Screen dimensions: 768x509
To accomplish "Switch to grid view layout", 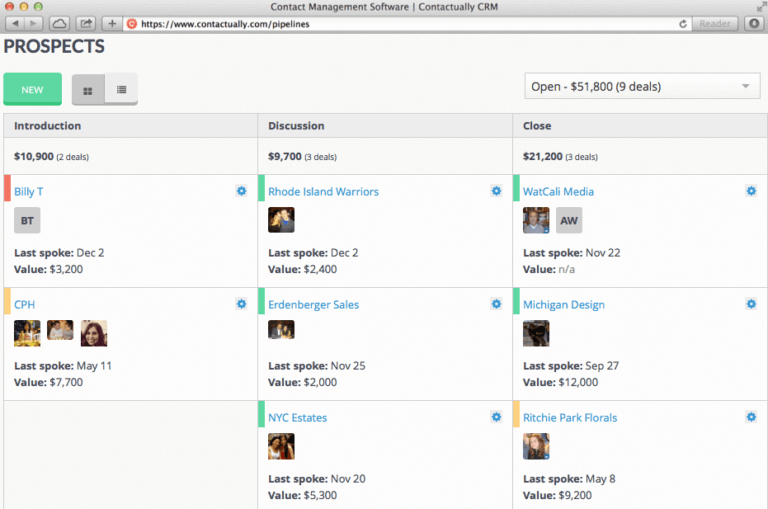I will (88, 90).
